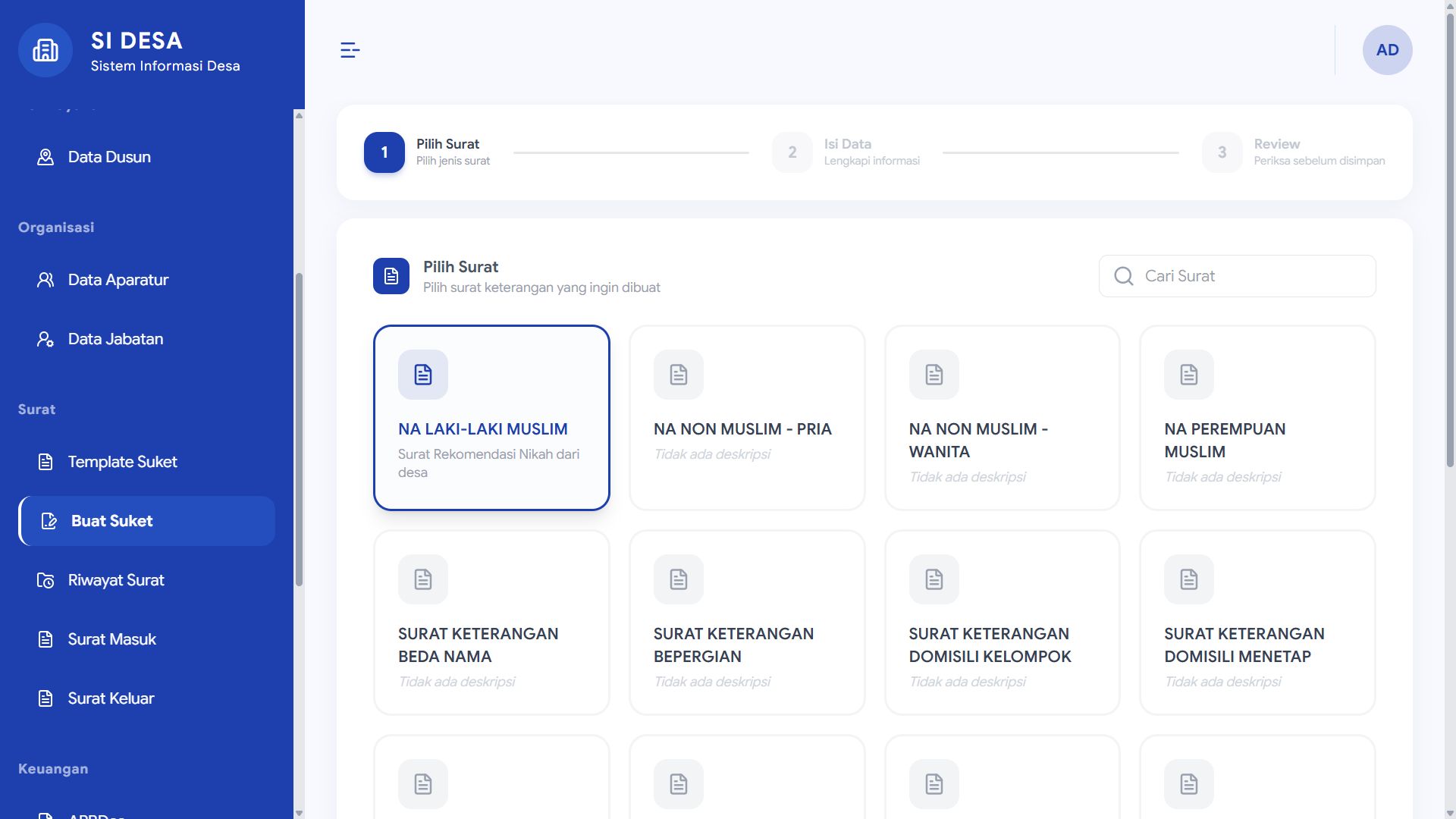Click 'Sistem Informasi Desa' subtitle text

[x=165, y=66]
